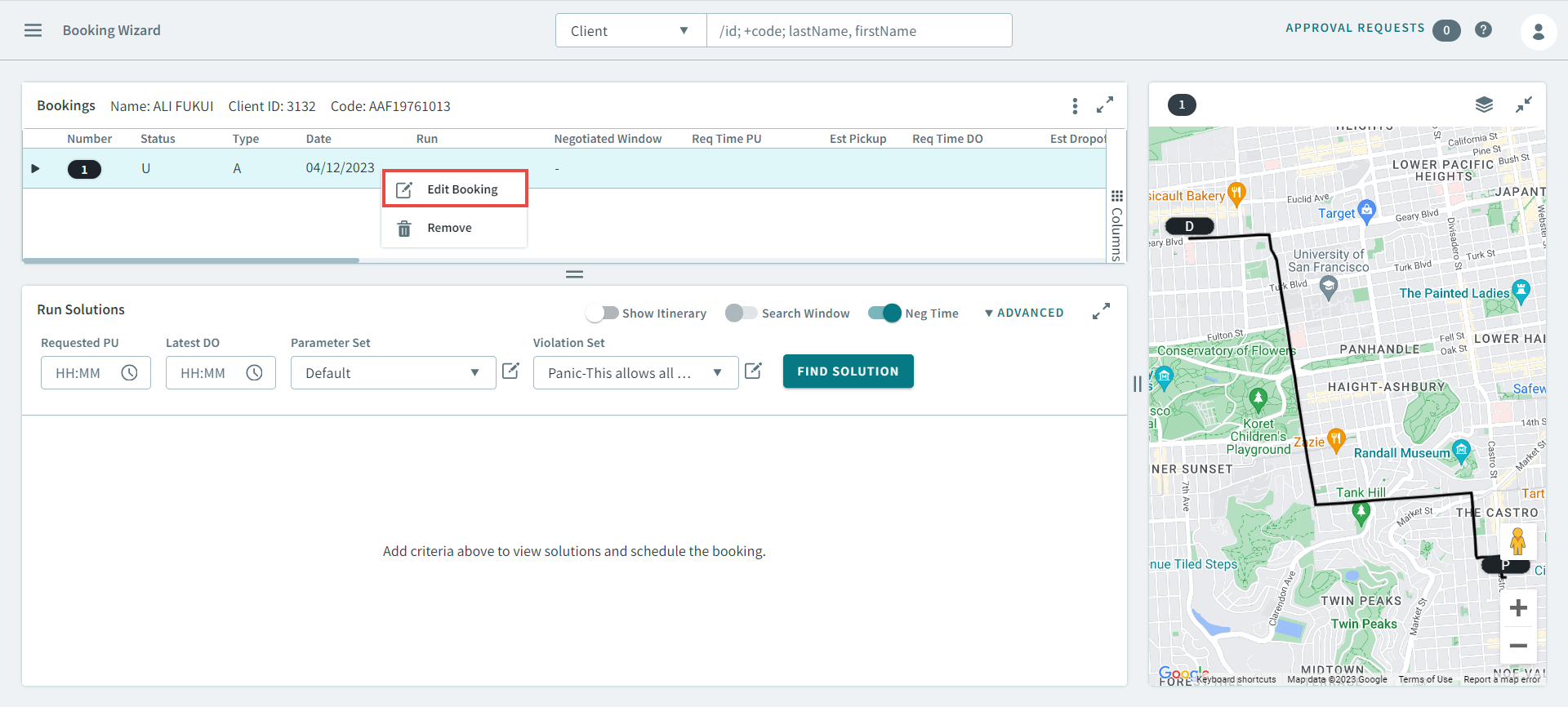Collapse the map panel
The width and height of the screenshot is (1568, 707).
tap(1524, 104)
